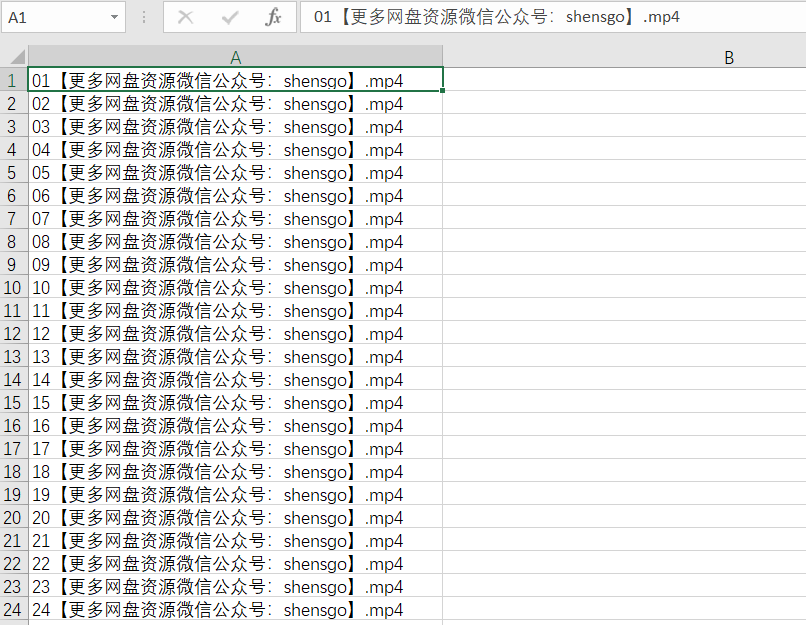Select row 21 header

click(12, 541)
